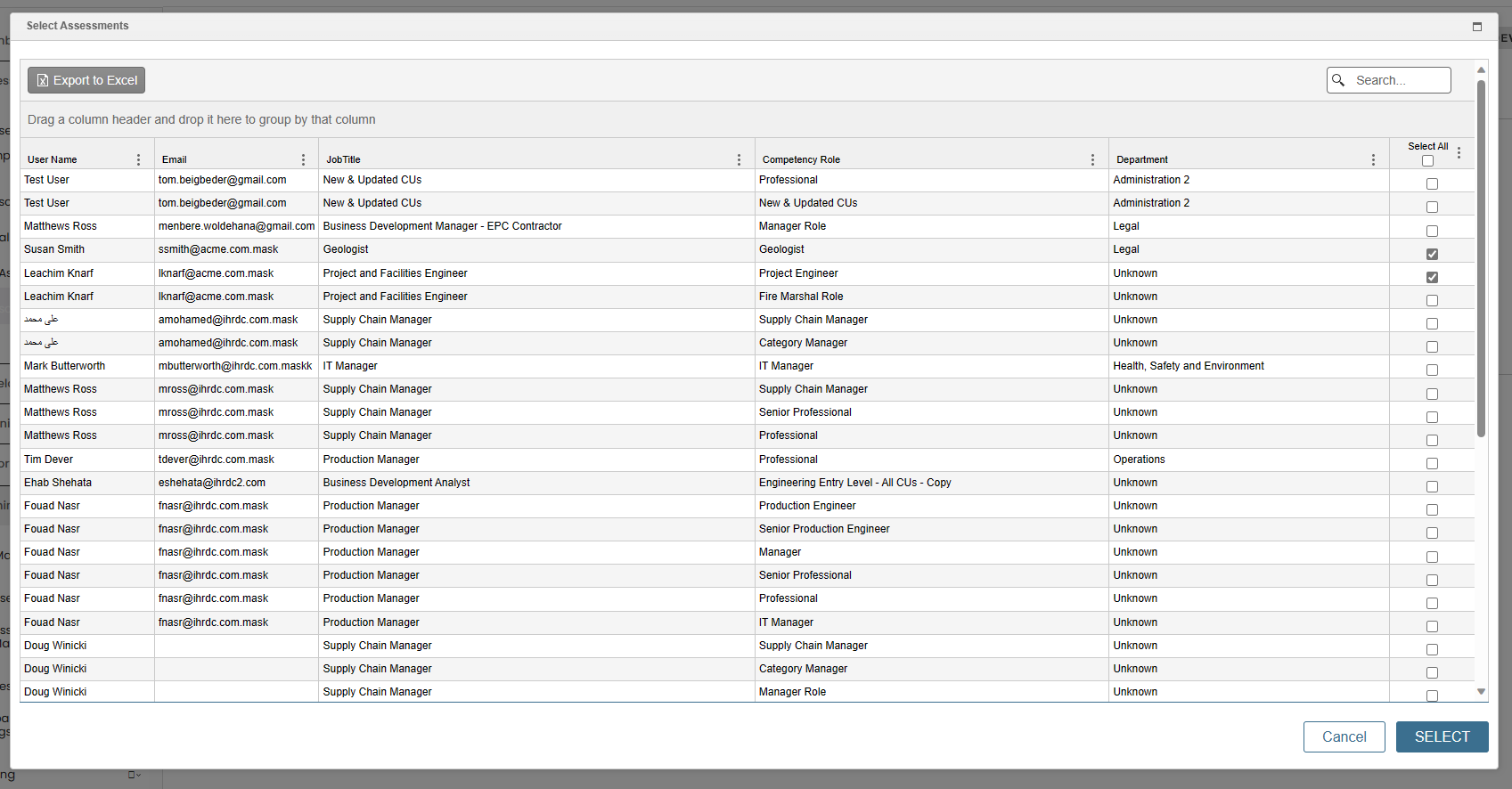Viewport: 1512px width, 789px height.
Task: Sort by the Email column header
Action: pos(175,160)
